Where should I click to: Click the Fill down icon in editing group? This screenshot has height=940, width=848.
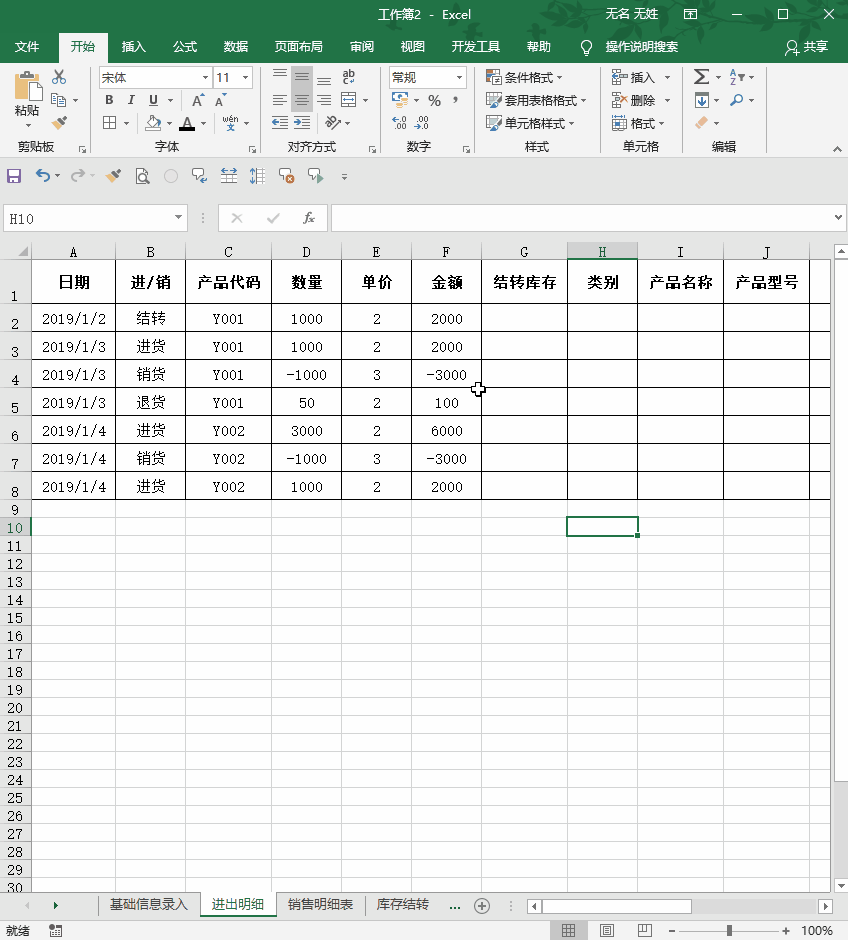702,100
